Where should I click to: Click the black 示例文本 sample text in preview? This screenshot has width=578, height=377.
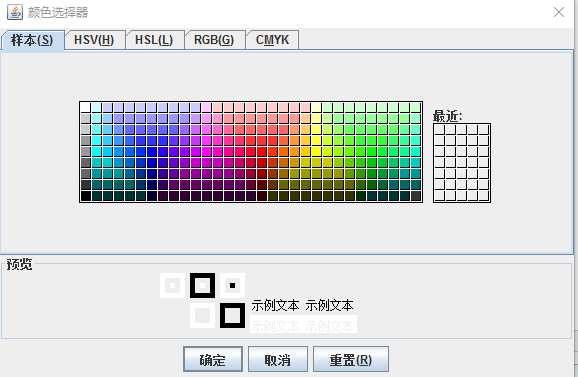coord(302,306)
